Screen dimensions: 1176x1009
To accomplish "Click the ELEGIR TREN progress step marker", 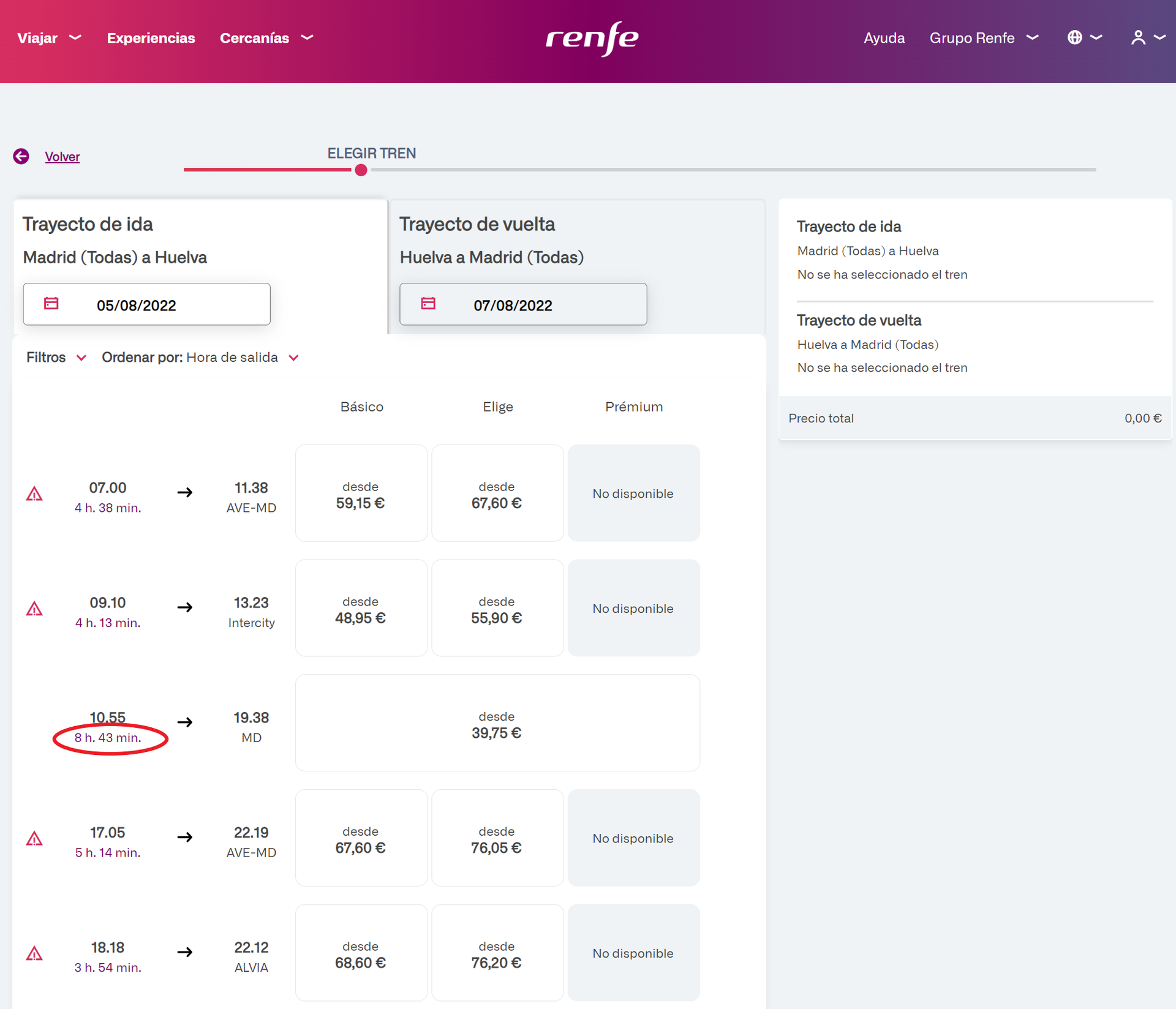I will click(x=361, y=170).
